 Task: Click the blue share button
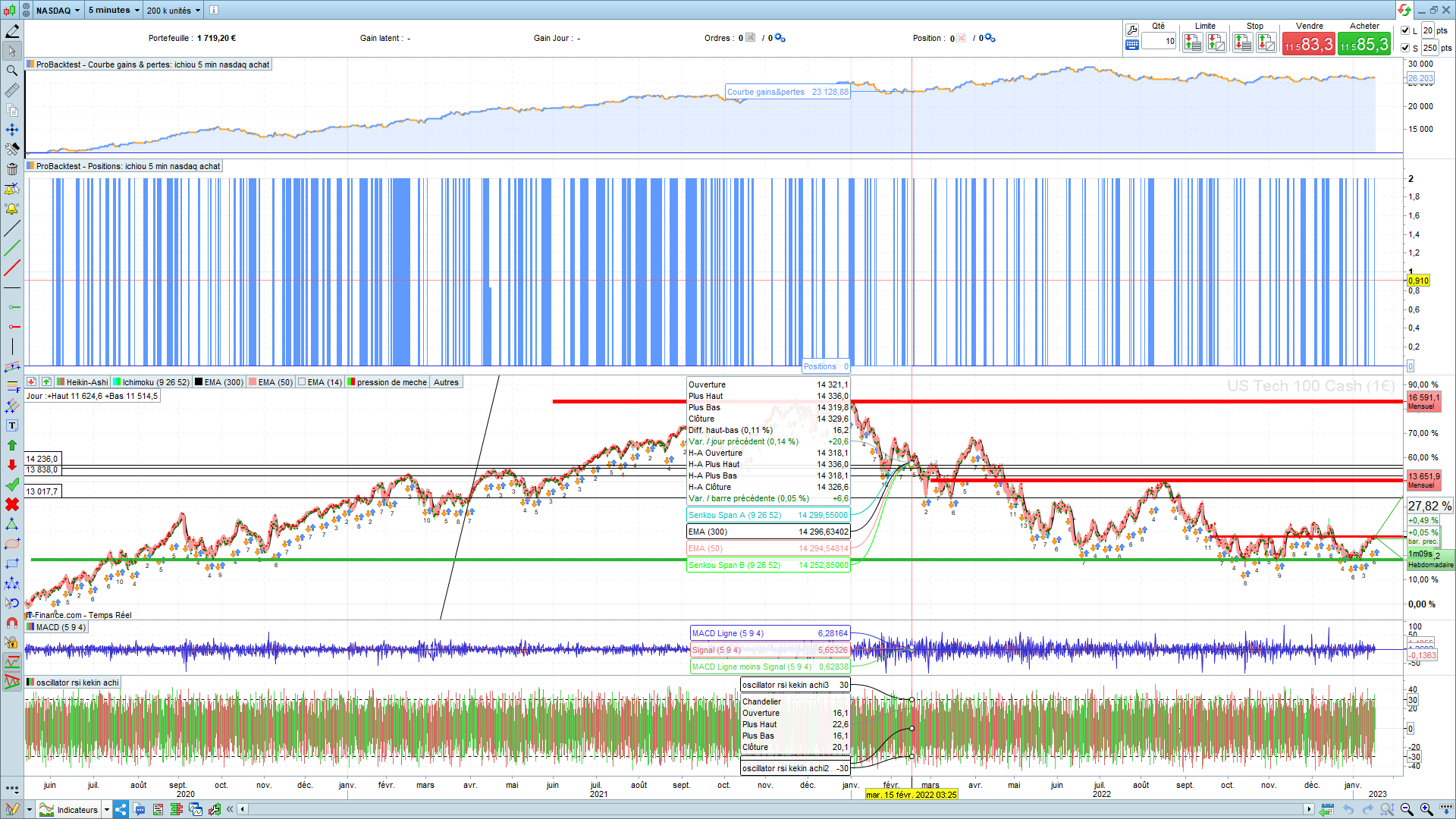pos(121,809)
